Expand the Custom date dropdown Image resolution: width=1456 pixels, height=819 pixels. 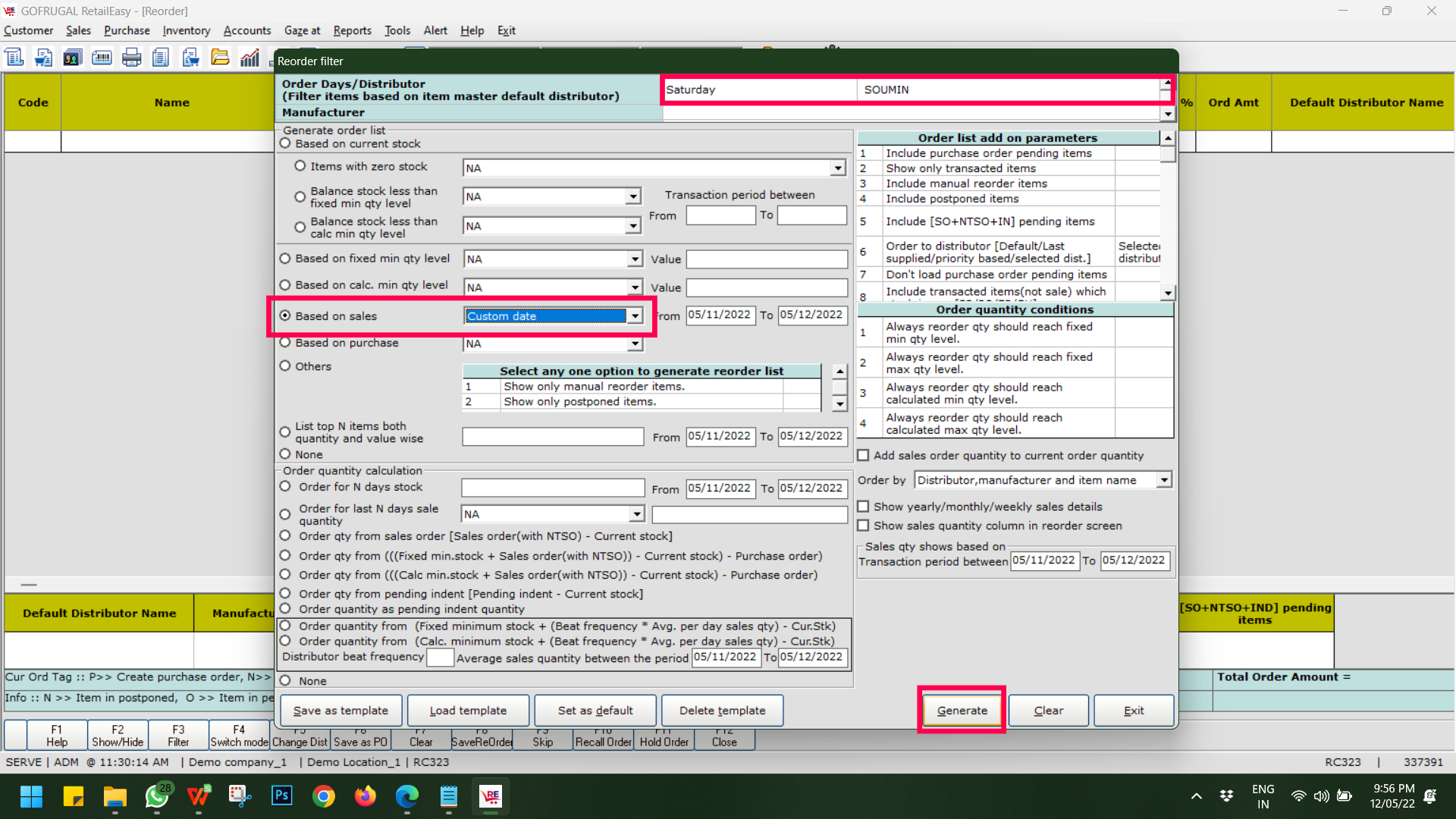pos(635,316)
